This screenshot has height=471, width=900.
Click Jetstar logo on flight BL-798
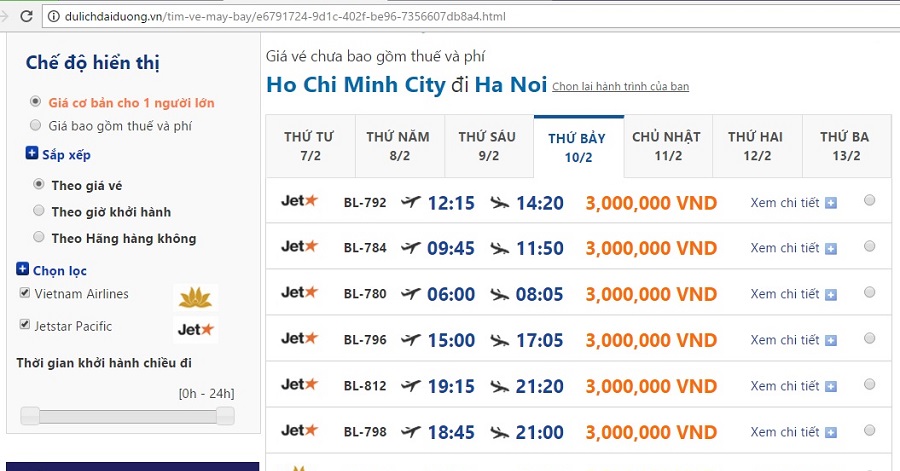click(x=299, y=430)
